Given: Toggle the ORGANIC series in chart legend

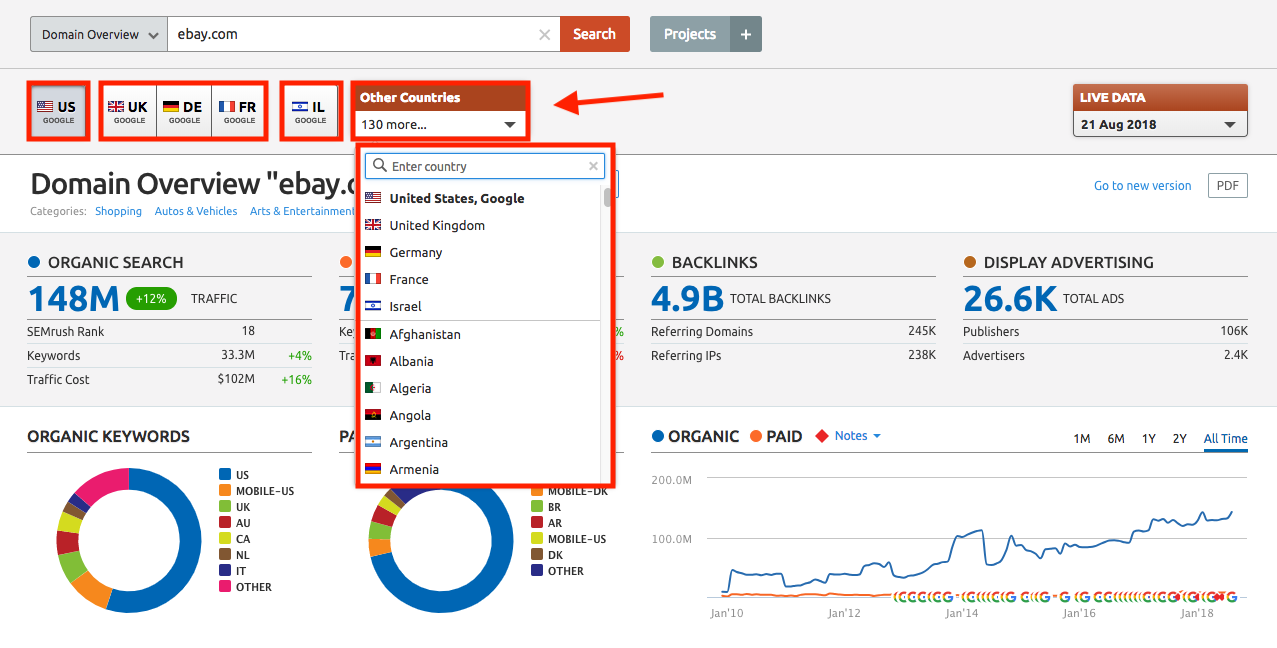Looking at the screenshot, I should pyautogui.click(x=695, y=436).
